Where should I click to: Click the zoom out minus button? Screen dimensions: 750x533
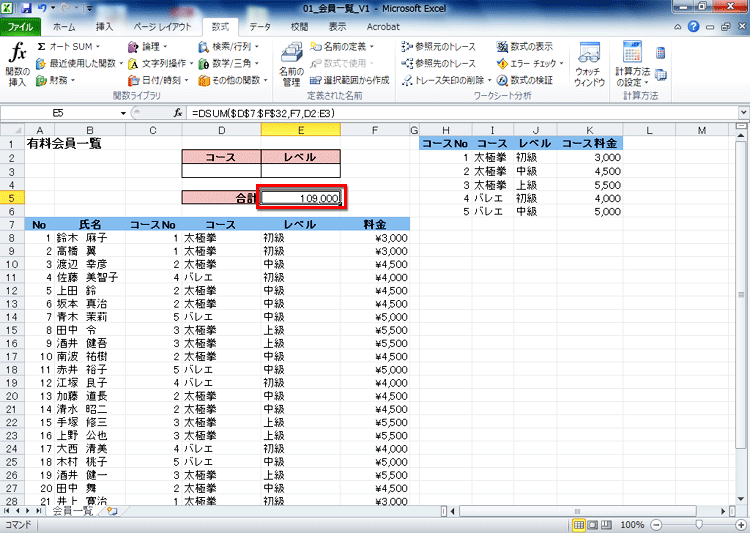(657, 525)
